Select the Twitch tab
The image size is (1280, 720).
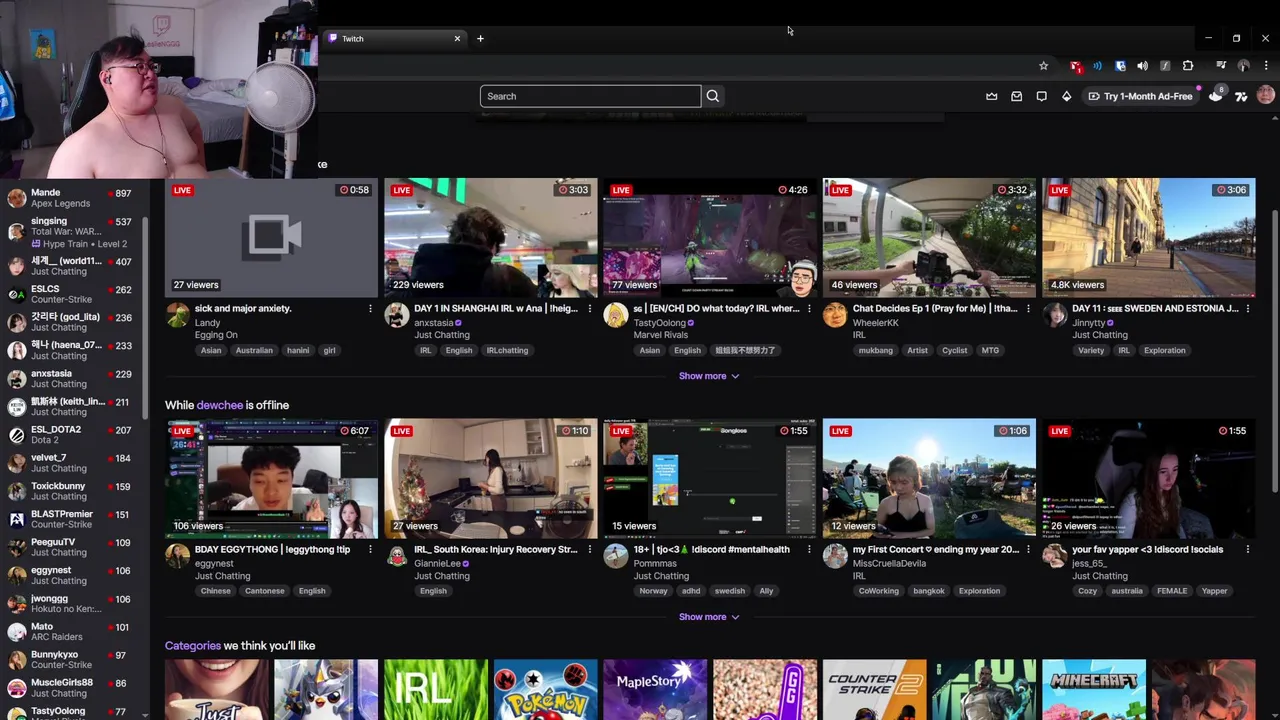[x=395, y=38]
